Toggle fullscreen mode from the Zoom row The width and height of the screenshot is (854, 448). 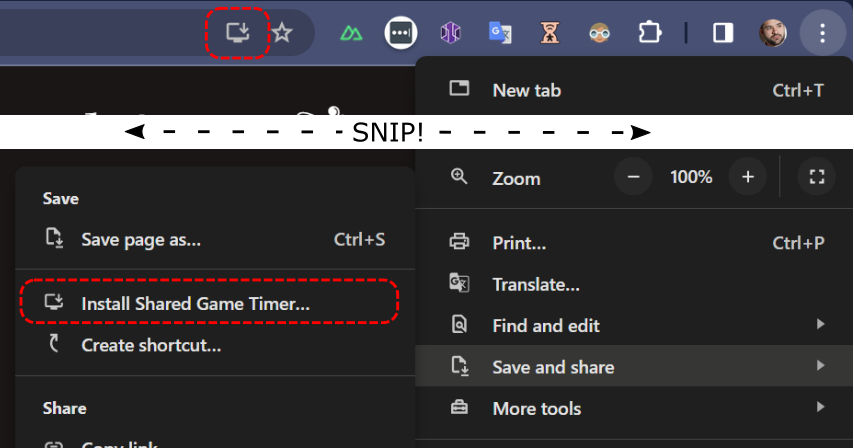[816, 177]
